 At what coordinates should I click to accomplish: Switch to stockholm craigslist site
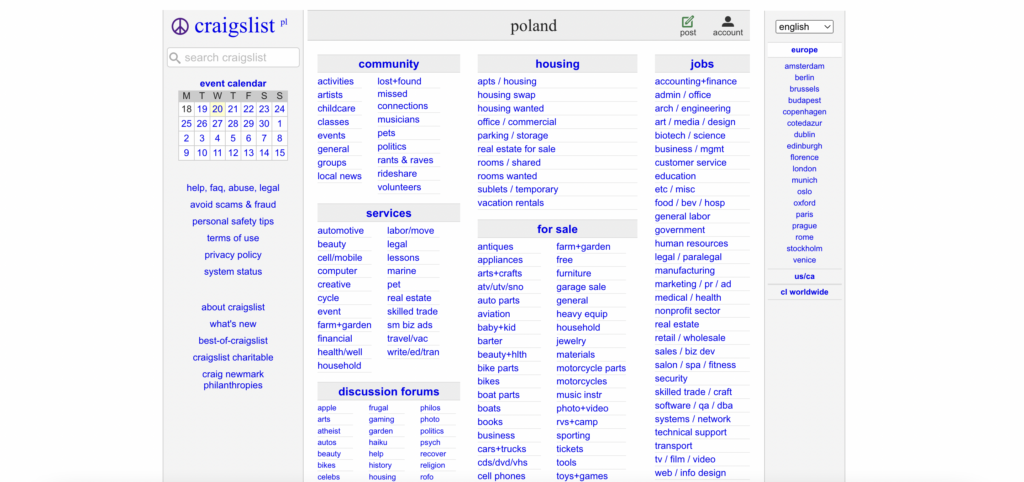804,248
